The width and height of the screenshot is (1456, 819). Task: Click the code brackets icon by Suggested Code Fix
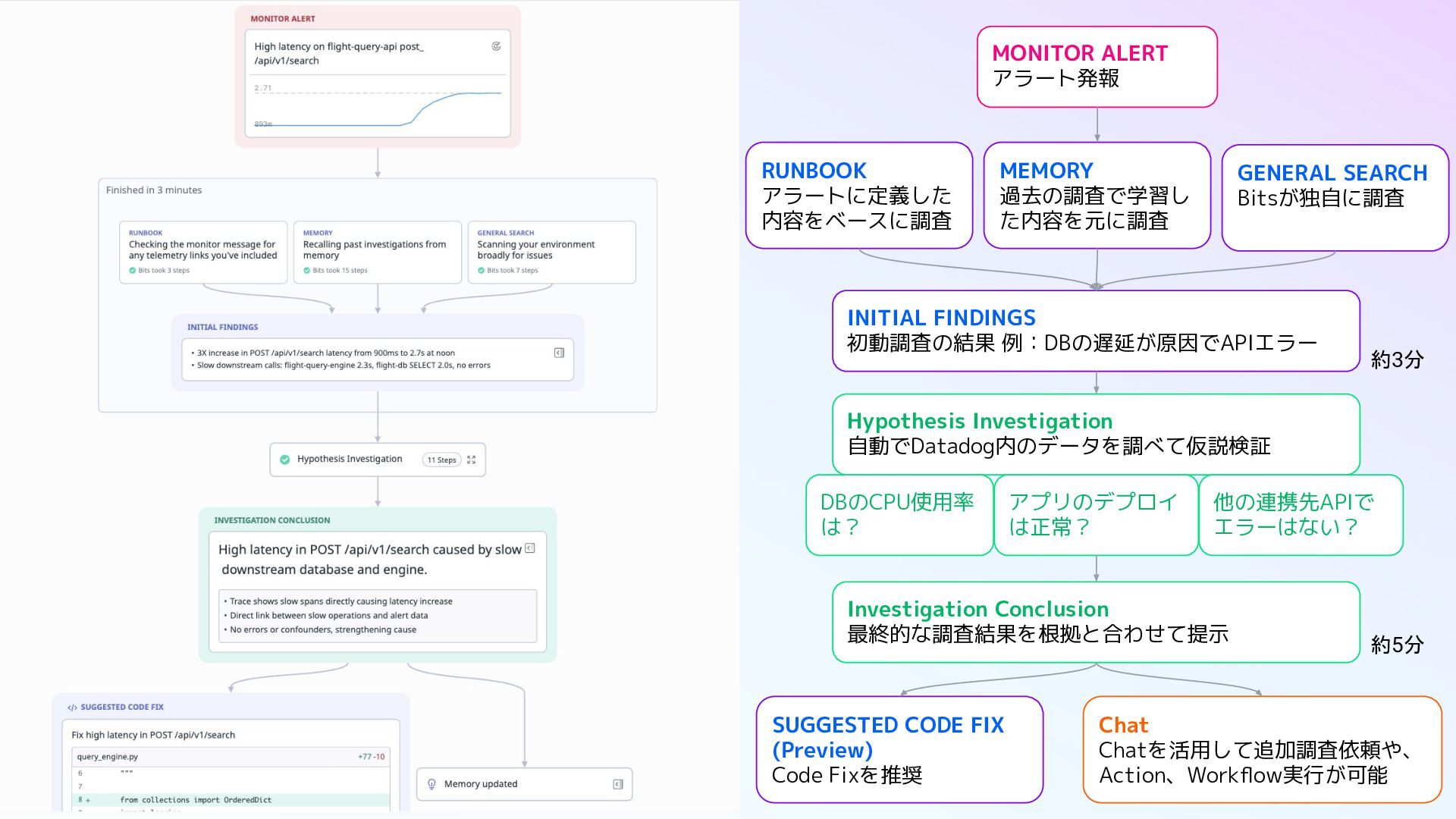click(72, 708)
